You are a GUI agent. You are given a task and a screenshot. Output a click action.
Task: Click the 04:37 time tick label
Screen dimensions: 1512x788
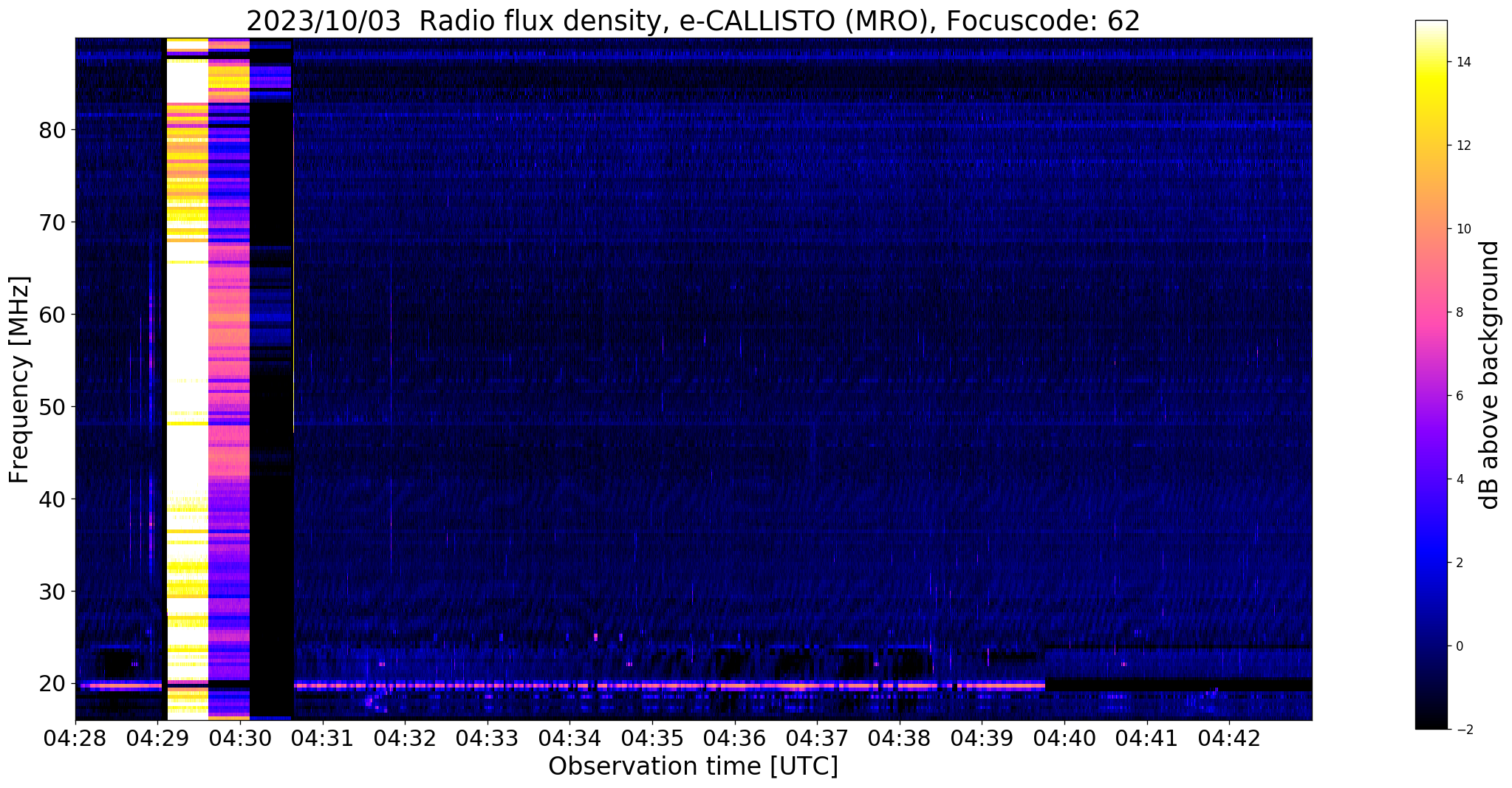pyautogui.click(x=817, y=739)
